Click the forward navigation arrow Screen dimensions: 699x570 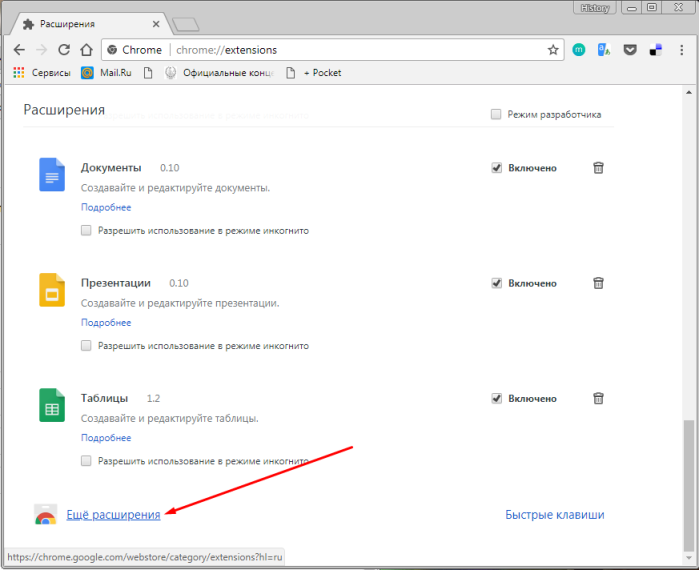[41, 50]
